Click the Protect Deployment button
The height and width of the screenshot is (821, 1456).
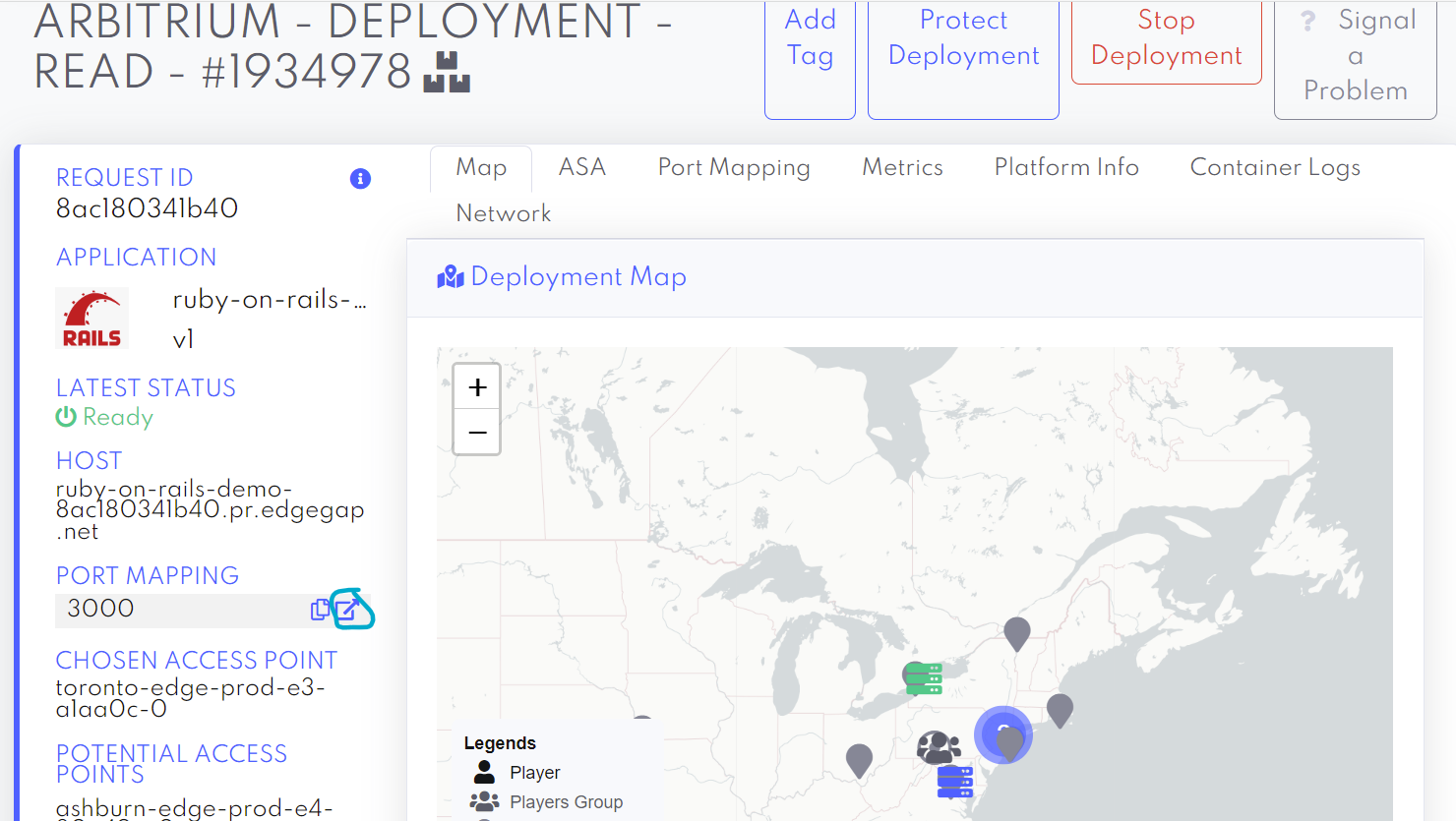click(963, 55)
